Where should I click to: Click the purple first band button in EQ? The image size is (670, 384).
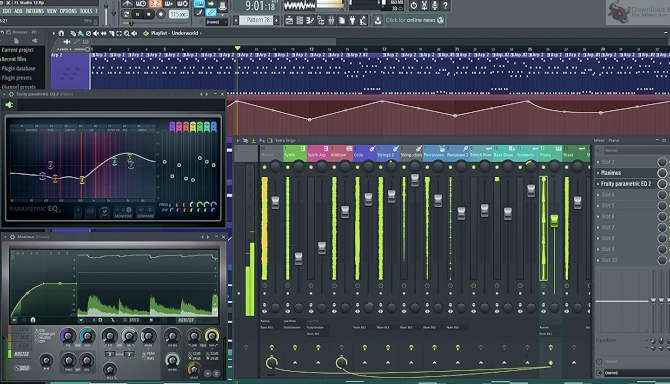tap(172, 126)
